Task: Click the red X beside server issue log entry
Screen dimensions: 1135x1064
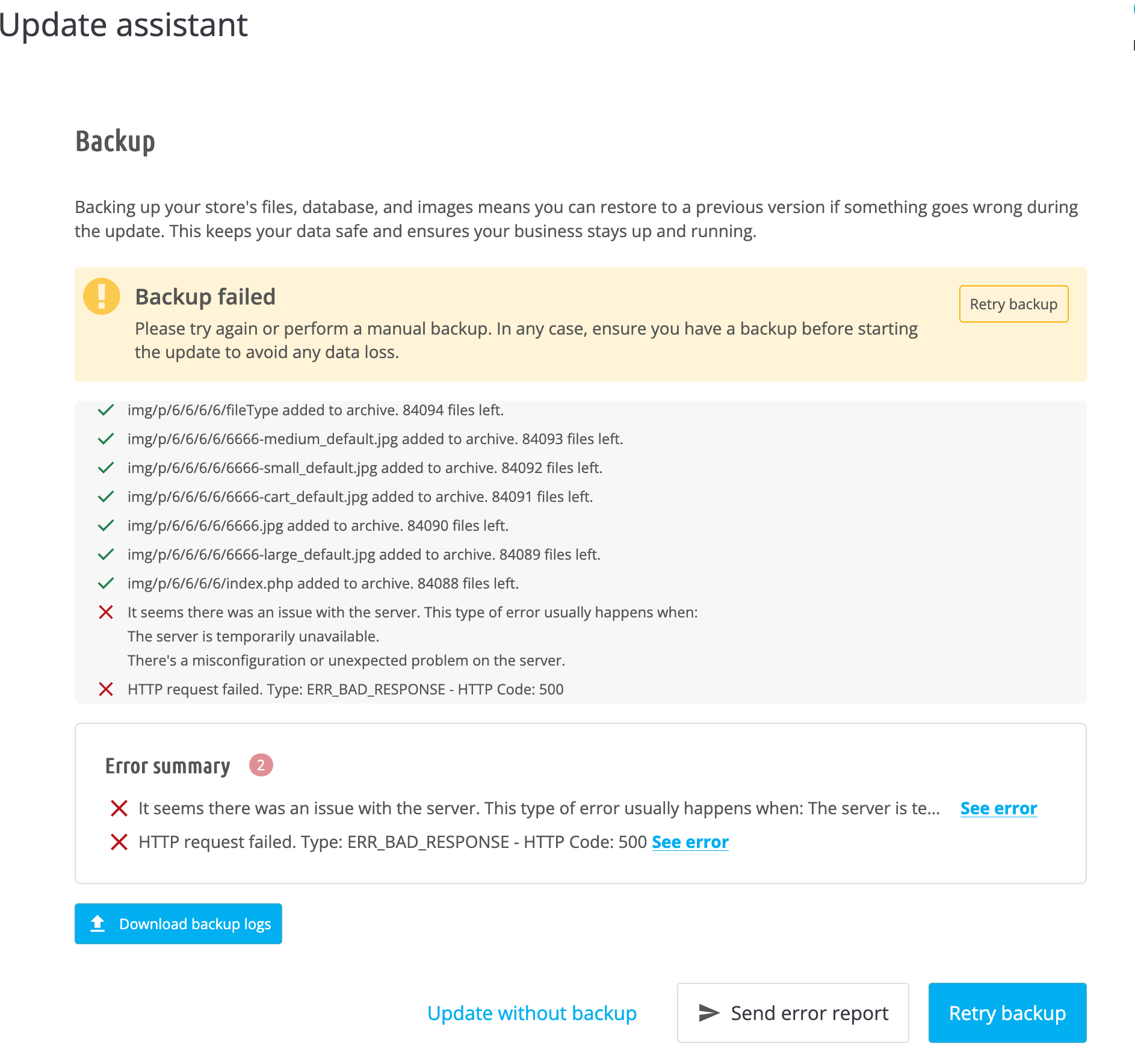Action: [106, 612]
